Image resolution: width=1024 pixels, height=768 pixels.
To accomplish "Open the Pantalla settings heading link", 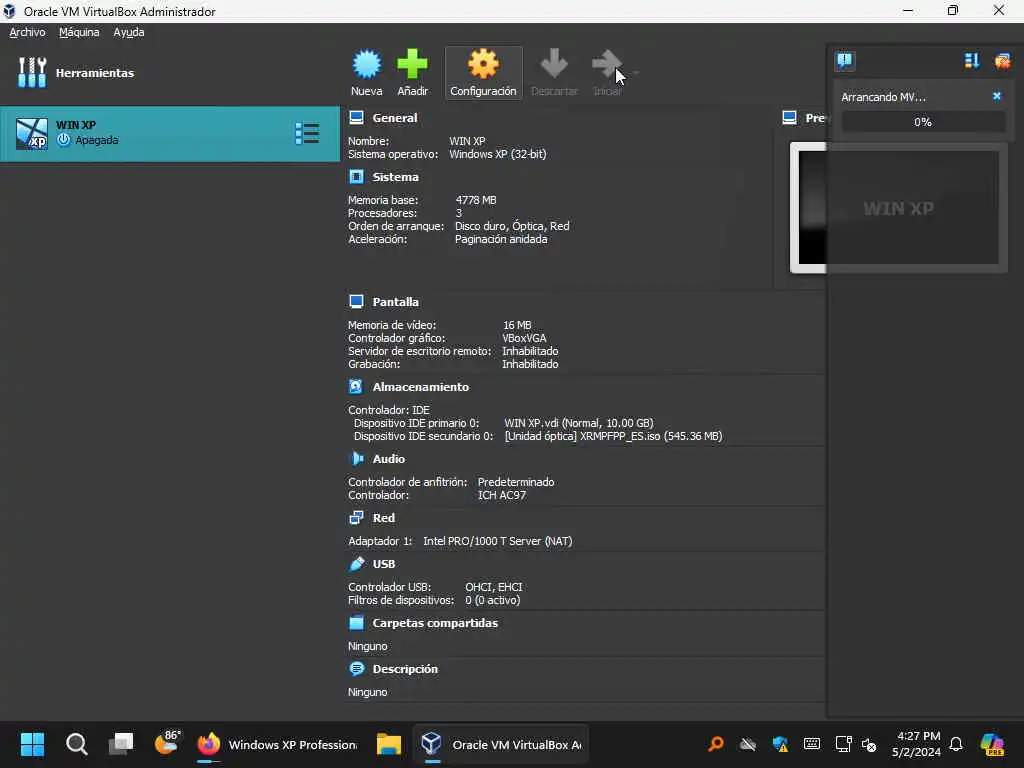I will [x=395, y=302].
